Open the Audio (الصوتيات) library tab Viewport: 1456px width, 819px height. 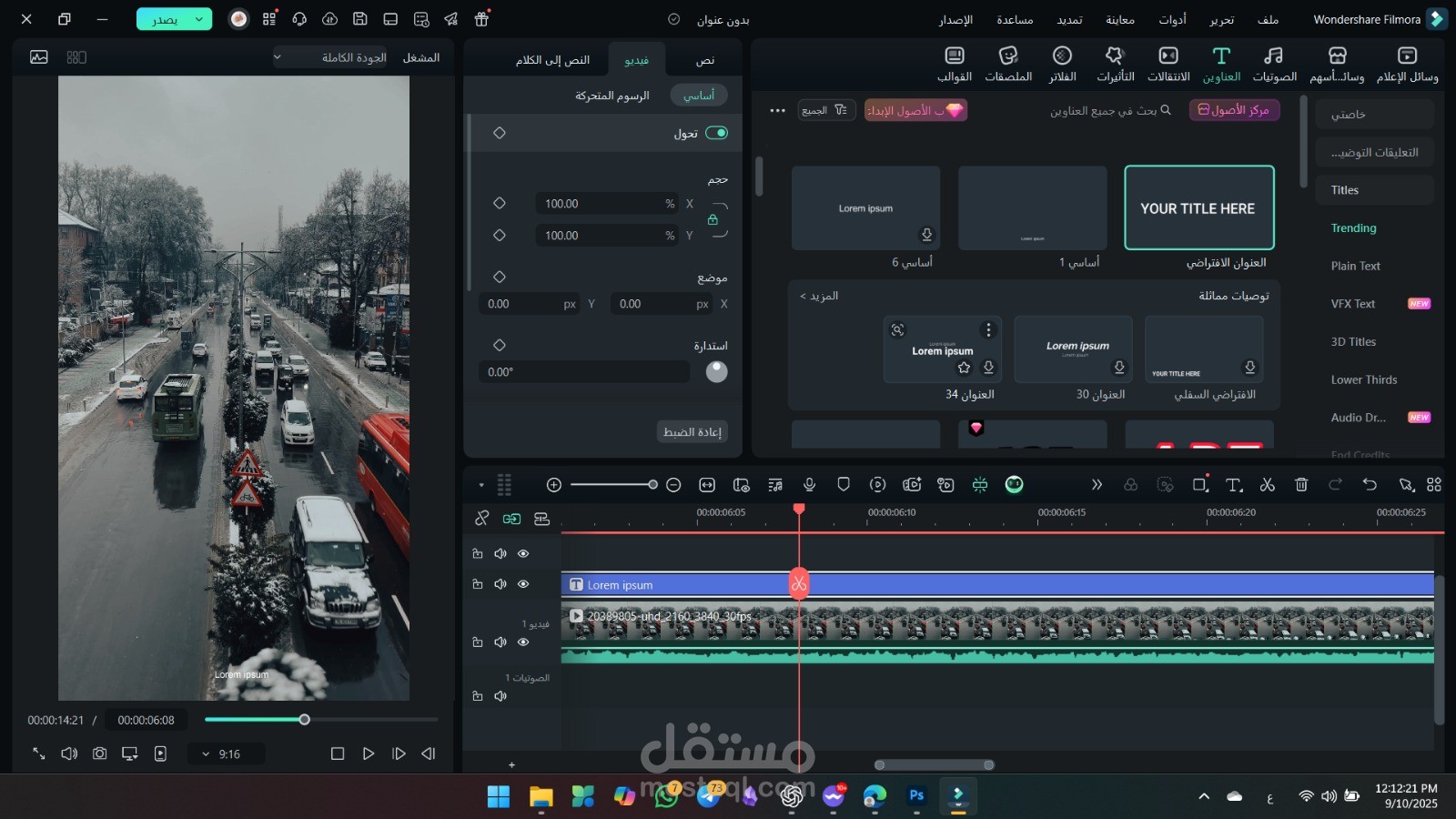pyautogui.click(x=1274, y=65)
